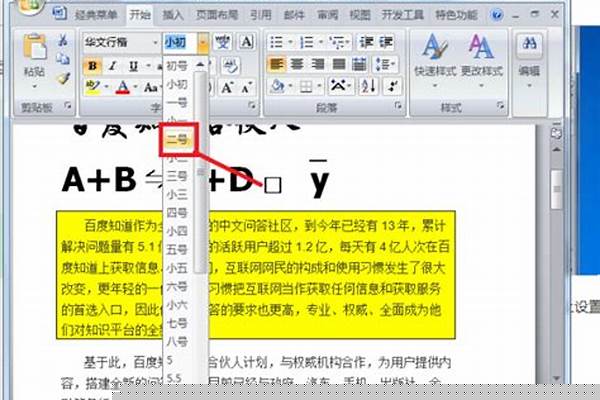
Task: Toggle distributed alignment button
Action: [x=359, y=65]
